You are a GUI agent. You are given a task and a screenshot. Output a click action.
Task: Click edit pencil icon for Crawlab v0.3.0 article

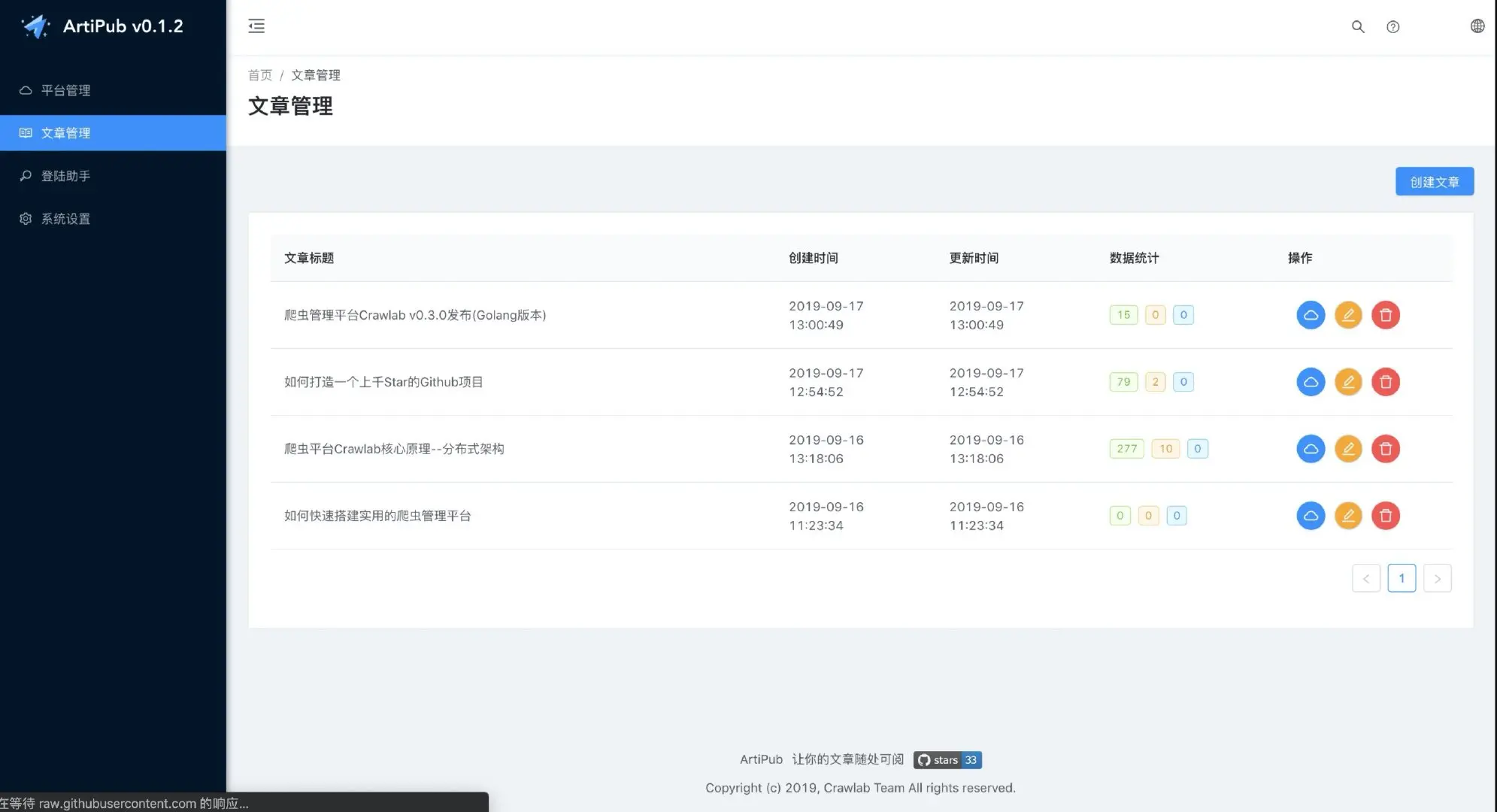click(x=1348, y=315)
